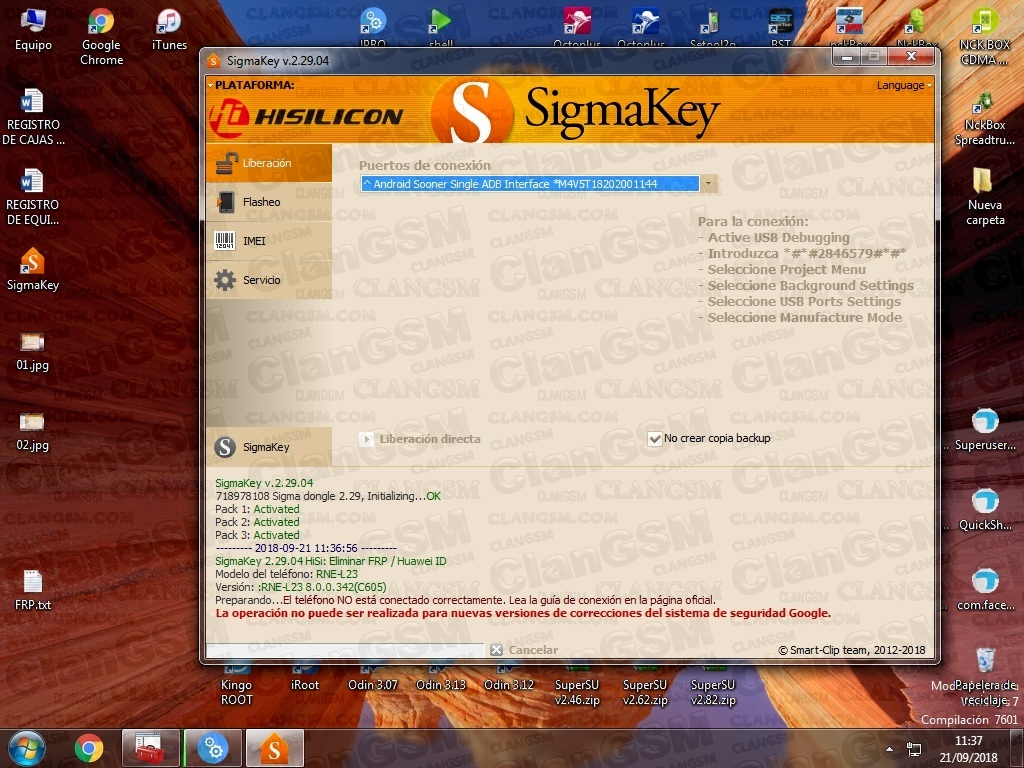Open Odin 3.13 desktop shortcut

[441, 677]
